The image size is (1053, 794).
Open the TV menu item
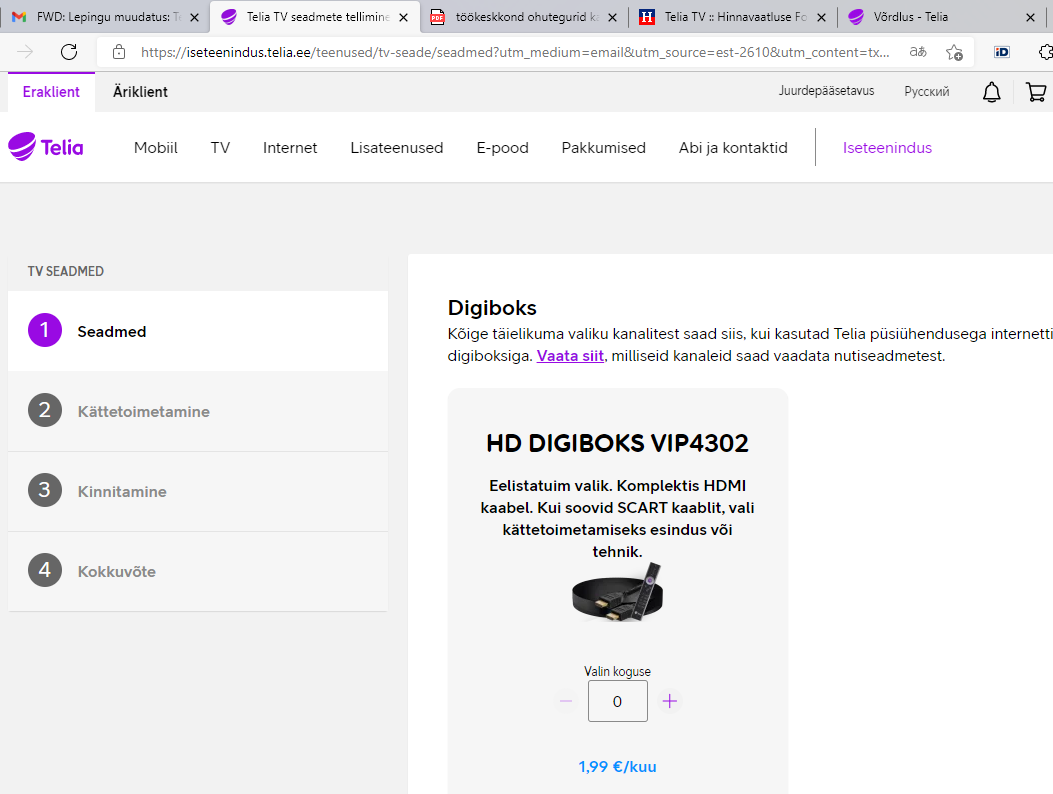point(220,148)
